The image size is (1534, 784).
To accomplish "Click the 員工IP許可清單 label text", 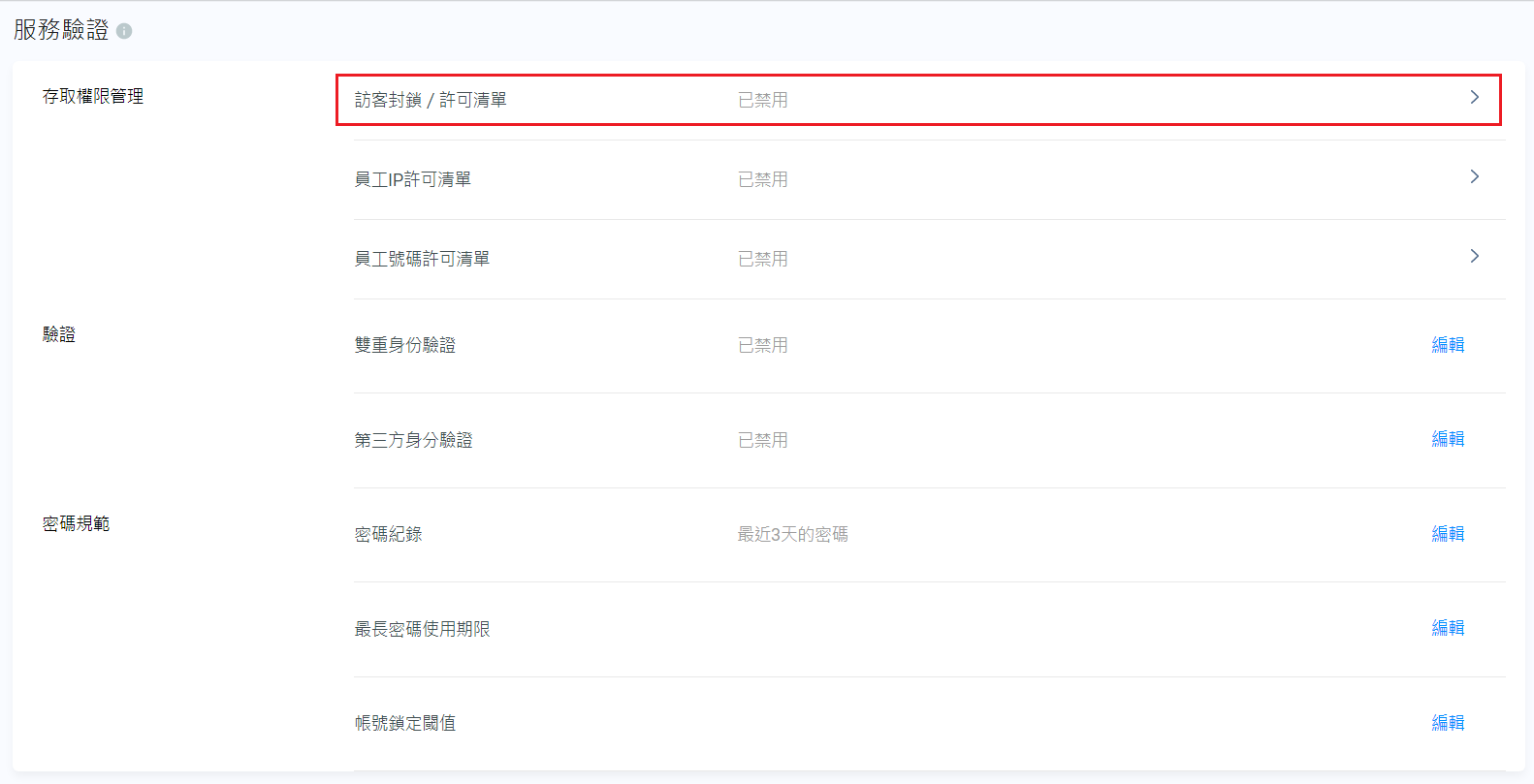I will 413,179.
